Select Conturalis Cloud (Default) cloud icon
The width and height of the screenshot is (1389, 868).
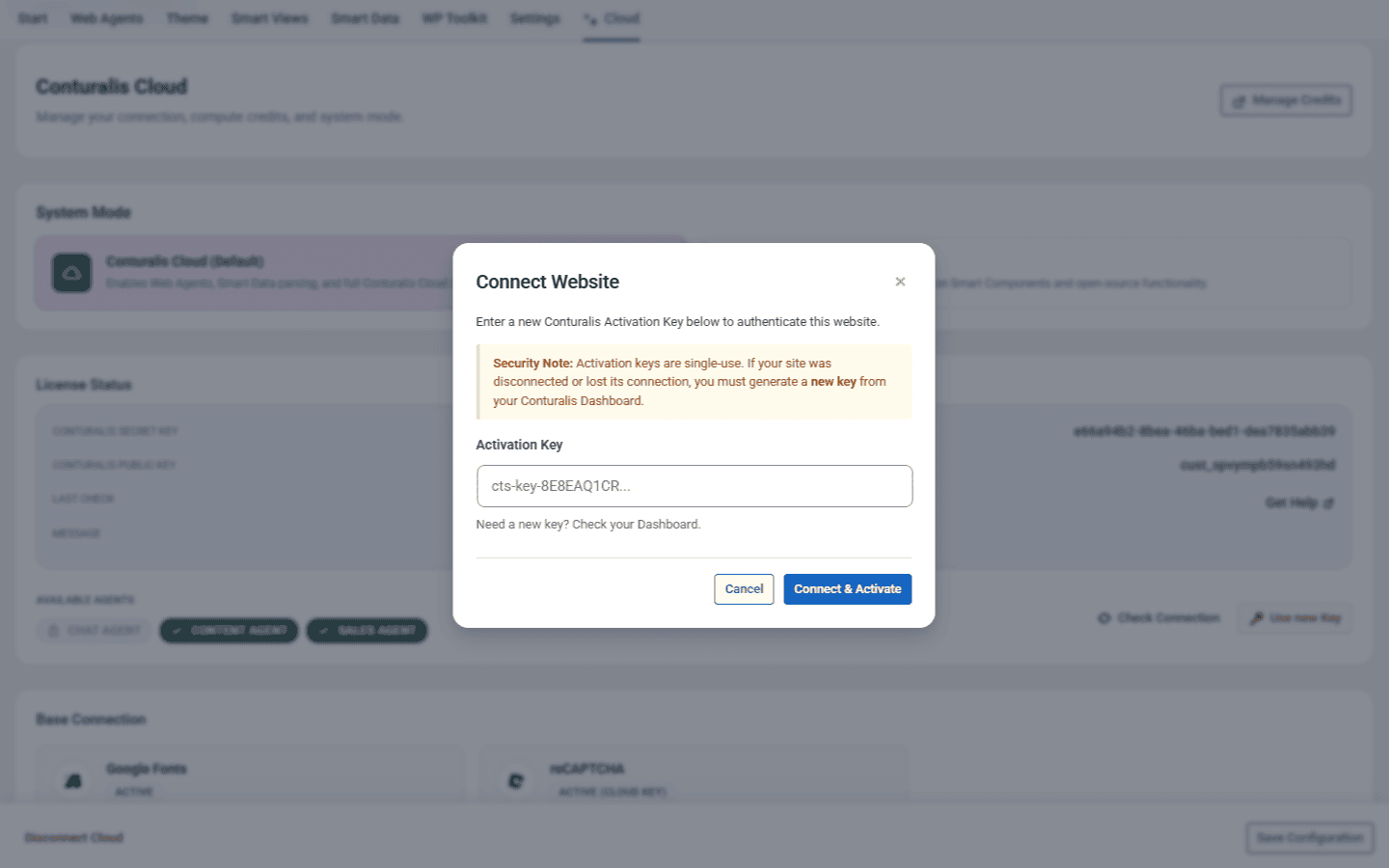[x=71, y=273]
